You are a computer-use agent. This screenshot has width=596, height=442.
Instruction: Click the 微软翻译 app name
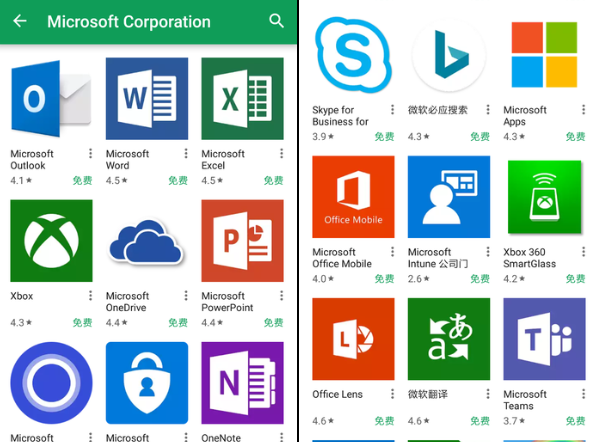coord(428,394)
